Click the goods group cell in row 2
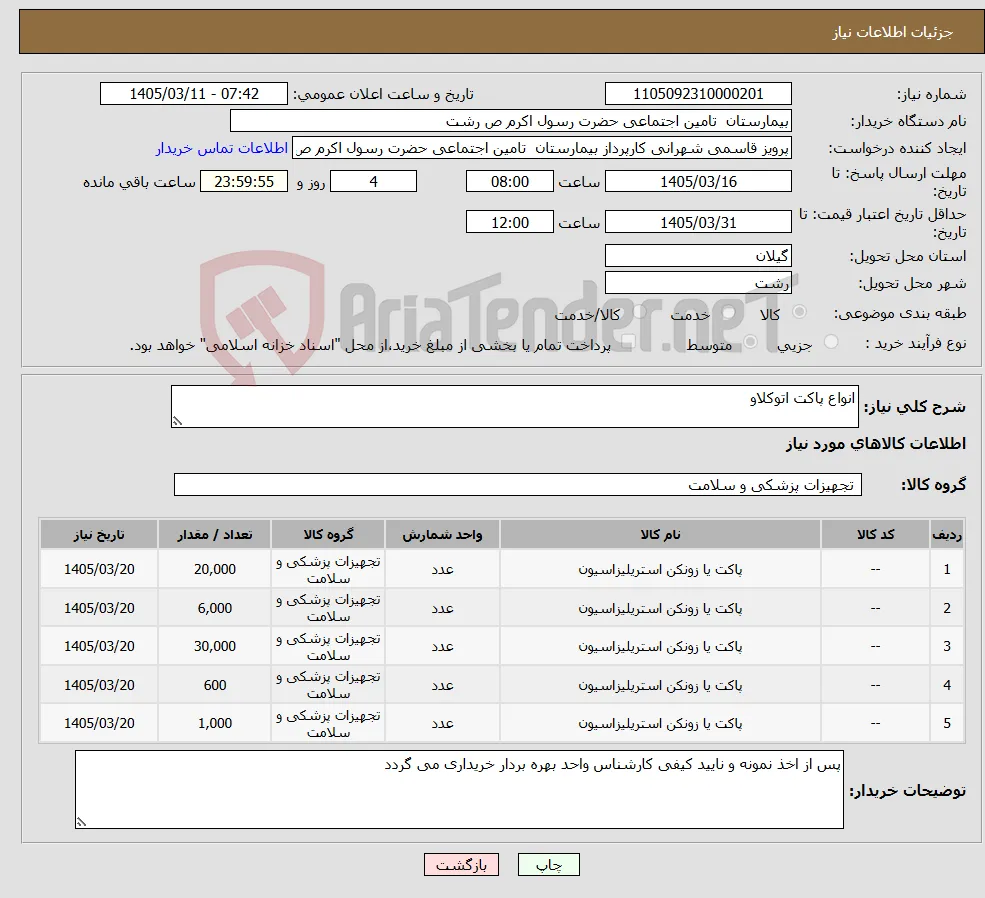The width and height of the screenshot is (985, 898). 328,608
